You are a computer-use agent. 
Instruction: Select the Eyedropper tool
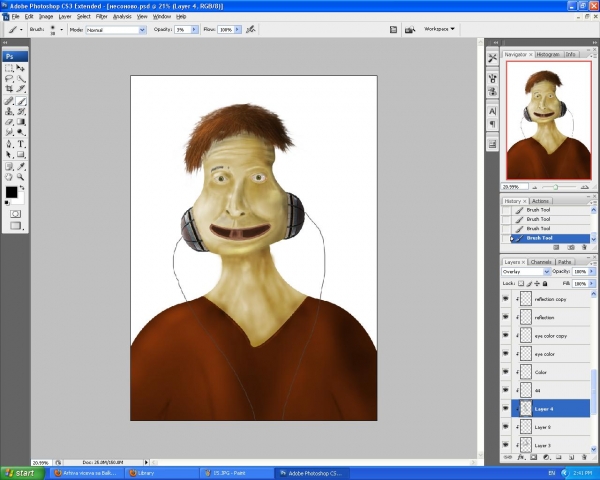pos(21,167)
